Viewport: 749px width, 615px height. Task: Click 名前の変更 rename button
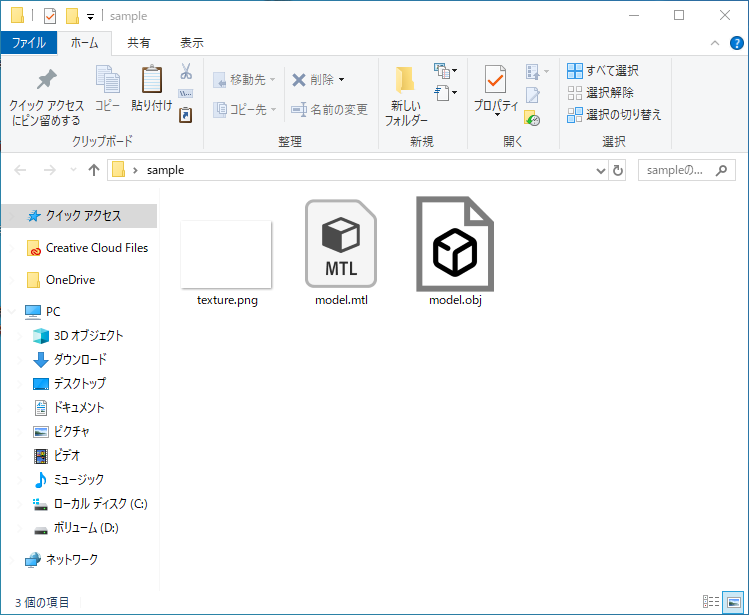pyautogui.click(x=329, y=109)
